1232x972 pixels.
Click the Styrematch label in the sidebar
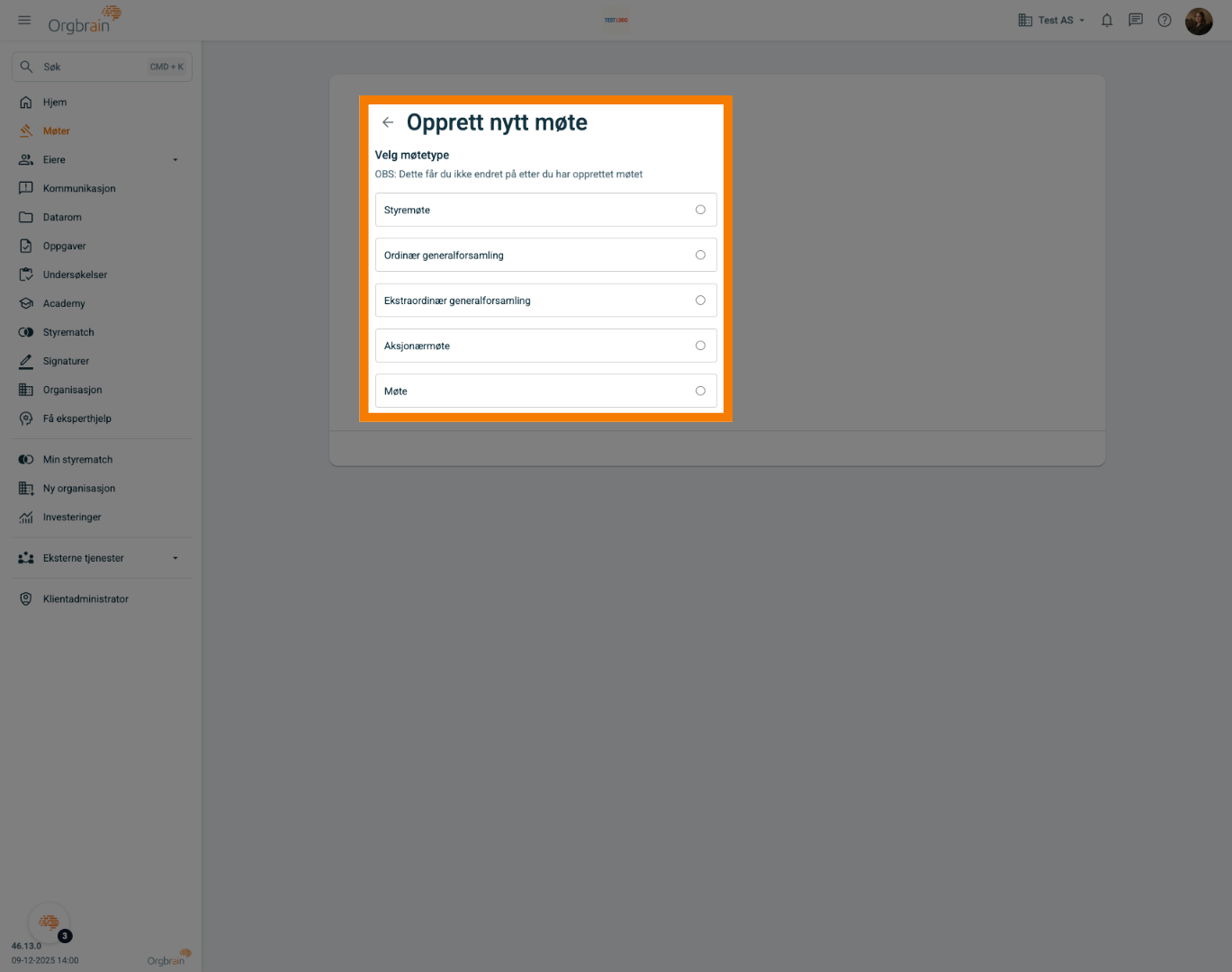click(68, 333)
